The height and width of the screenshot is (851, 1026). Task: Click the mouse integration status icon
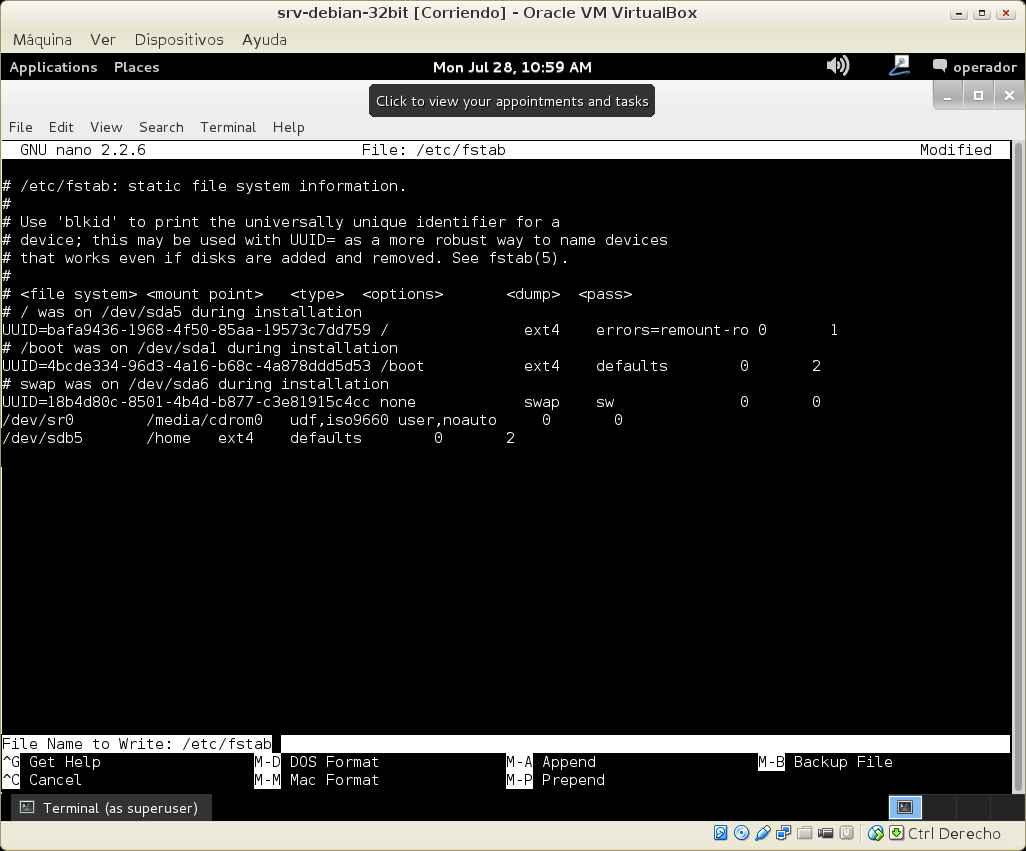(x=876, y=833)
